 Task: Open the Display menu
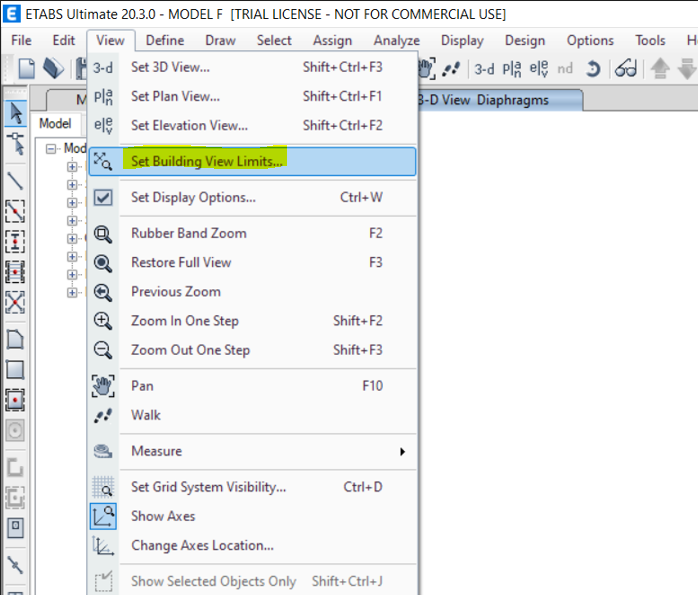(x=462, y=40)
